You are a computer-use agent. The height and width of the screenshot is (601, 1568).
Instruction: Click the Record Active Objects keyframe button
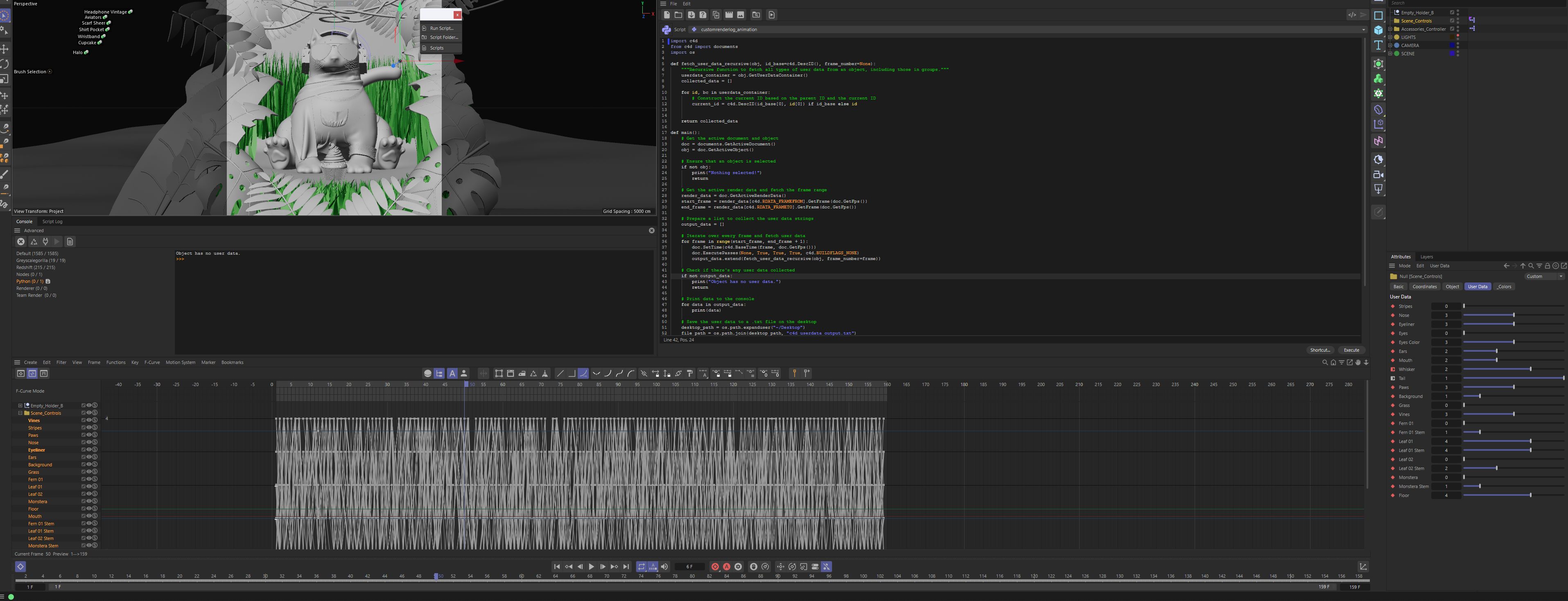click(715, 566)
